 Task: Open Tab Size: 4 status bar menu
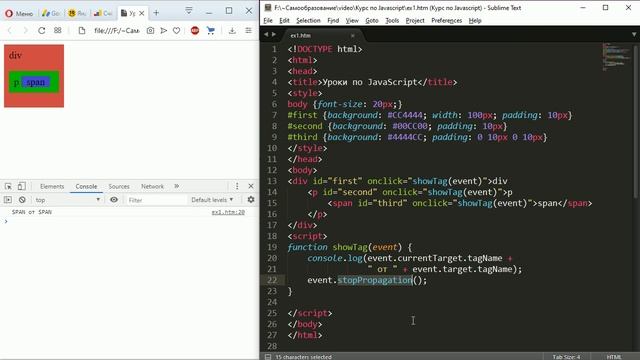coord(566,357)
